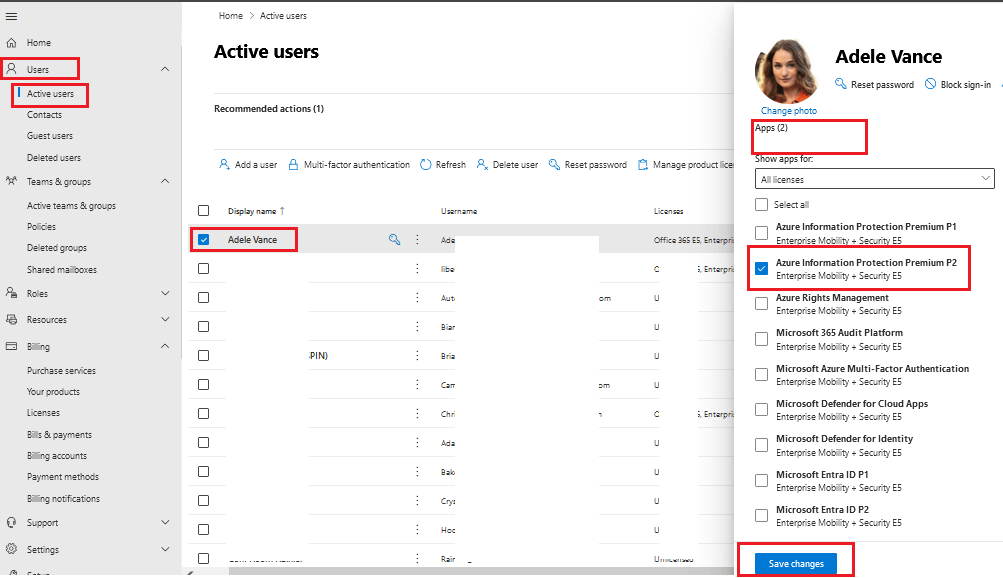This screenshot has width=1003, height=578.
Task: Check Microsoft Azure Multi-Factor Authentication checkbox
Action: pyautogui.click(x=761, y=375)
